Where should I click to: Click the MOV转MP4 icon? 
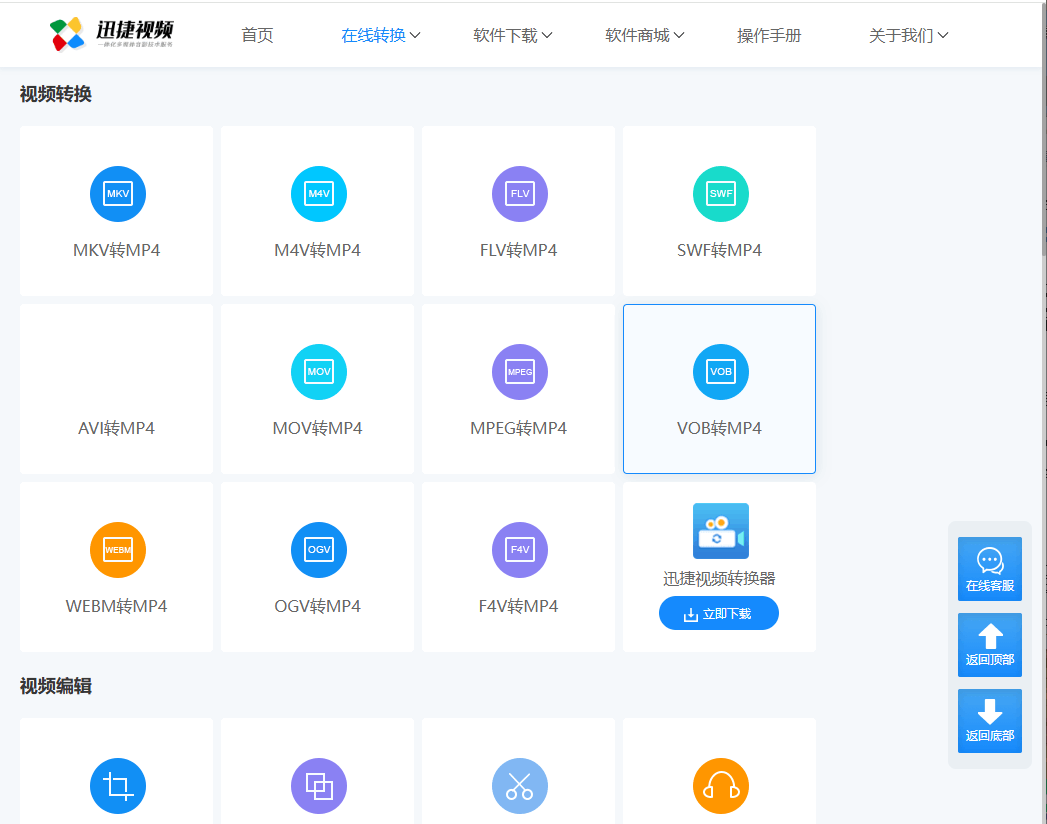(318, 371)
